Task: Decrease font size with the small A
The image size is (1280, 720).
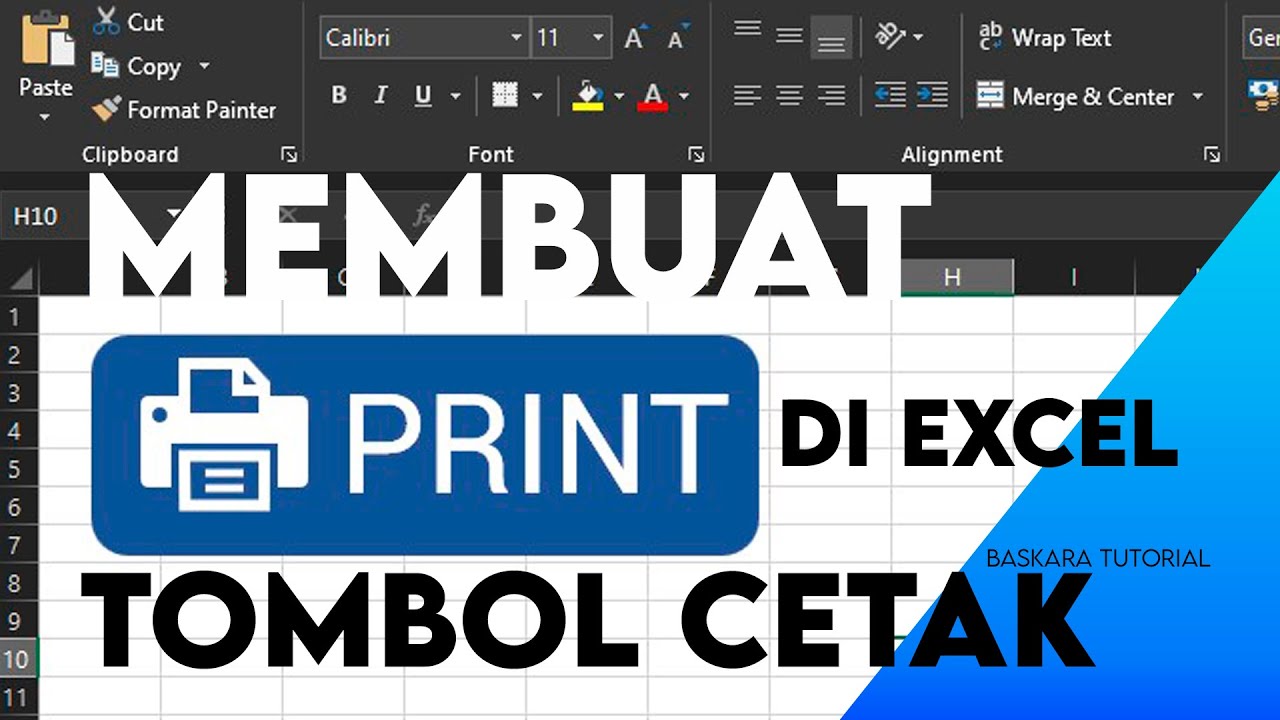Action: coord(678,38)
